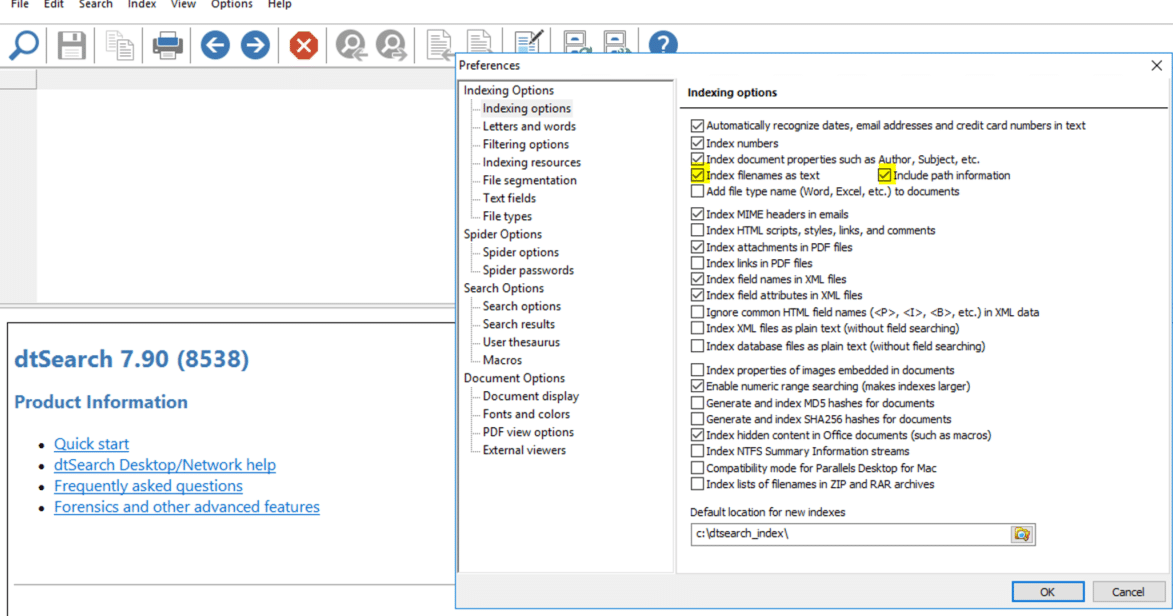This screenshot has height=616, width=1173.
Task: Open File types in the preferences tree
Action: [x=507, y=216]
